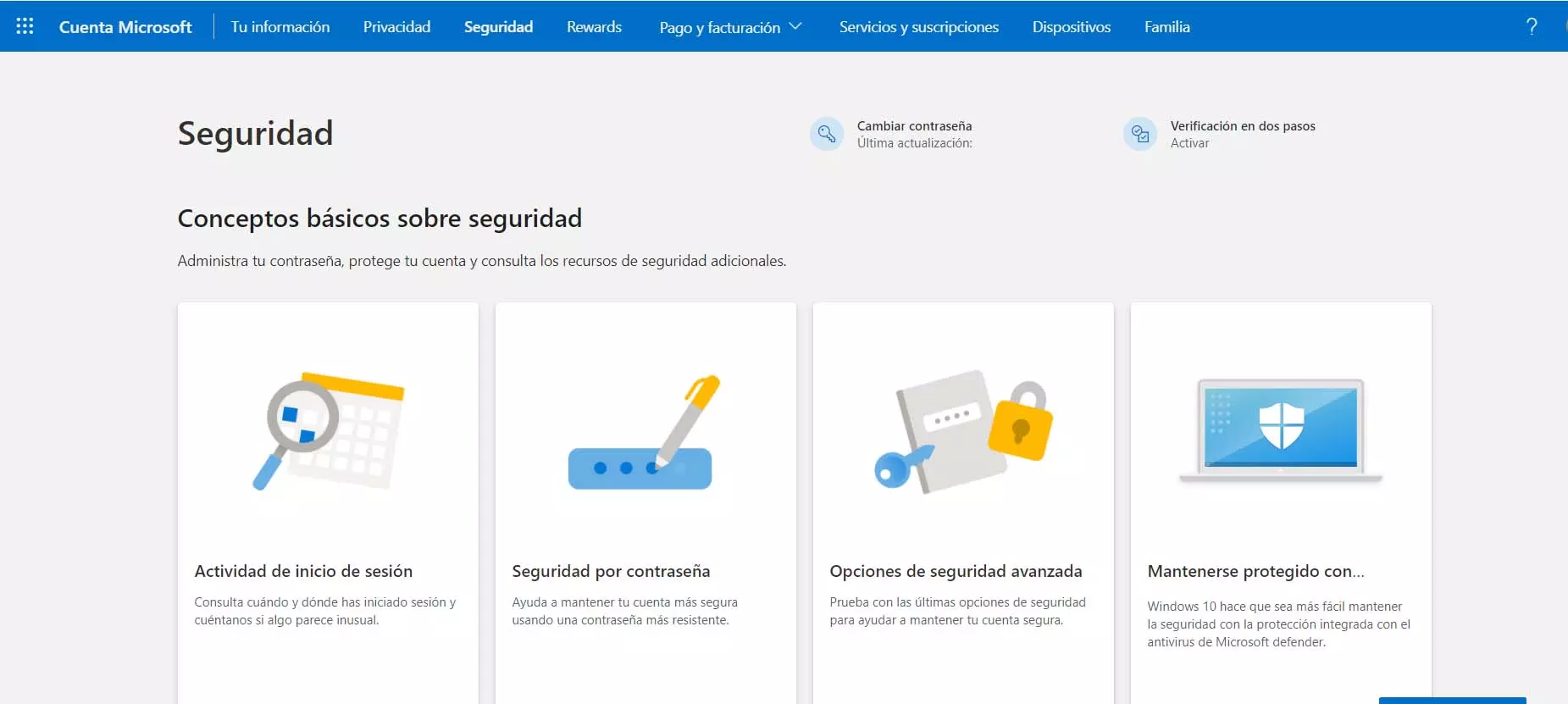
Task: Click the magnifier and calendar sign-in activity illustration
Action: click(329, 430)
